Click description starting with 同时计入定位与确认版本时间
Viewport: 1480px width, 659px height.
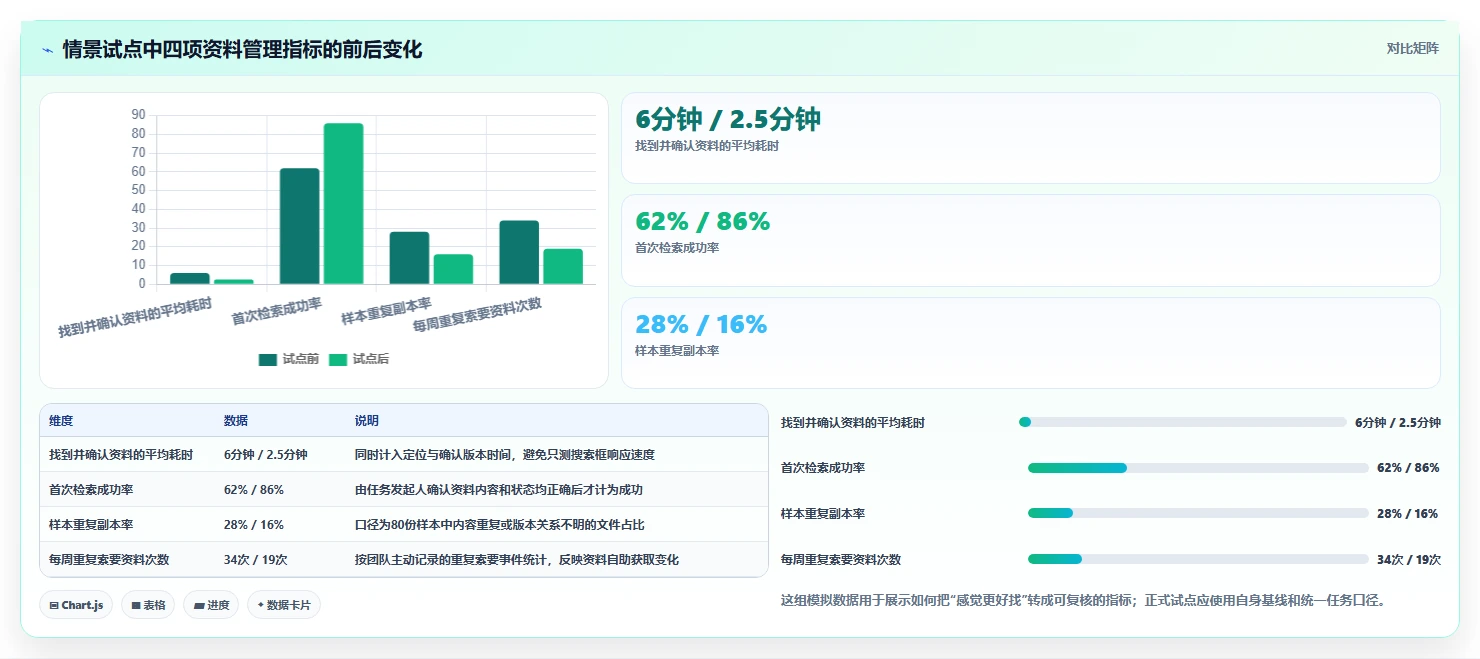pyautogui.click(x=505, y=455)
